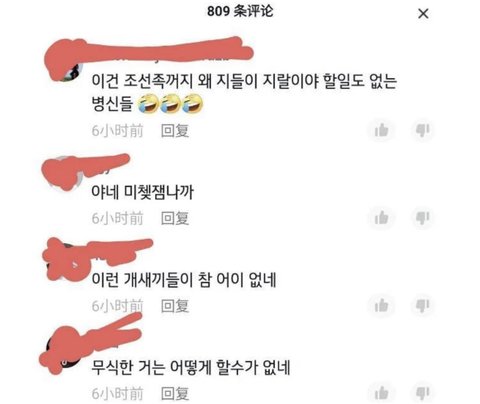480x404 pixels.
Task: Select the '무식한 거는 어떻게' comment text
Action: (191, 367)
